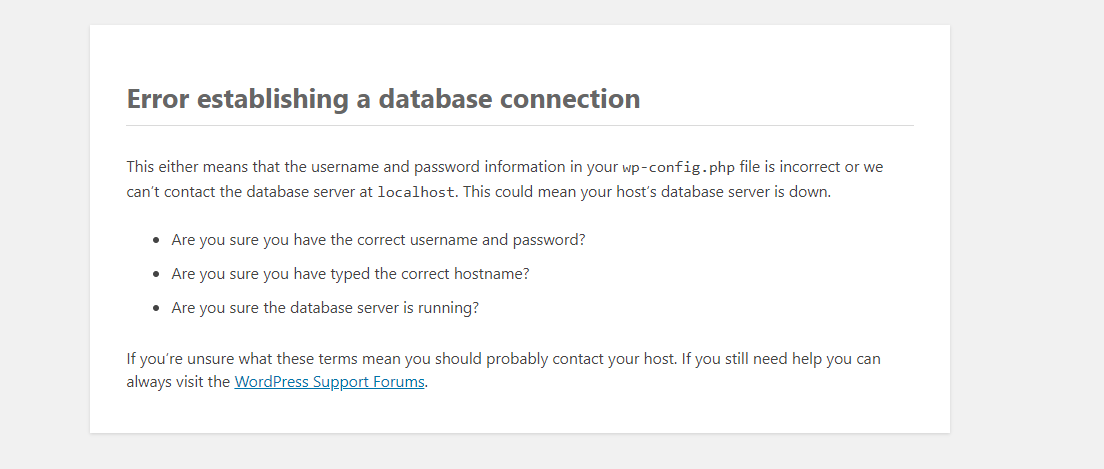Click the typed the correct hostname question
This screenshot has width=1104, height=469.
pos(350,274)
